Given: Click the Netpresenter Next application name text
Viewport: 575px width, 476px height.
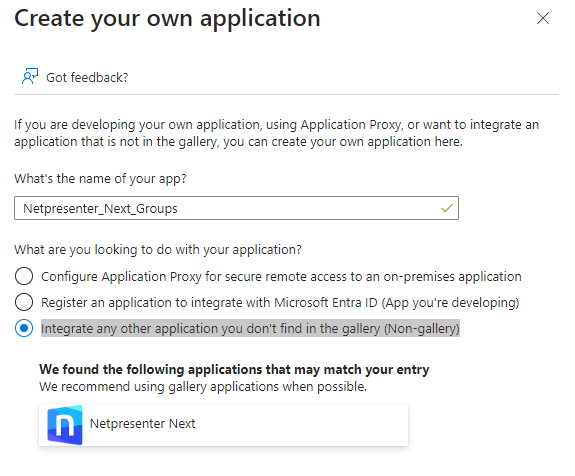Looking at the screenshot, I should tap(142, 424).
